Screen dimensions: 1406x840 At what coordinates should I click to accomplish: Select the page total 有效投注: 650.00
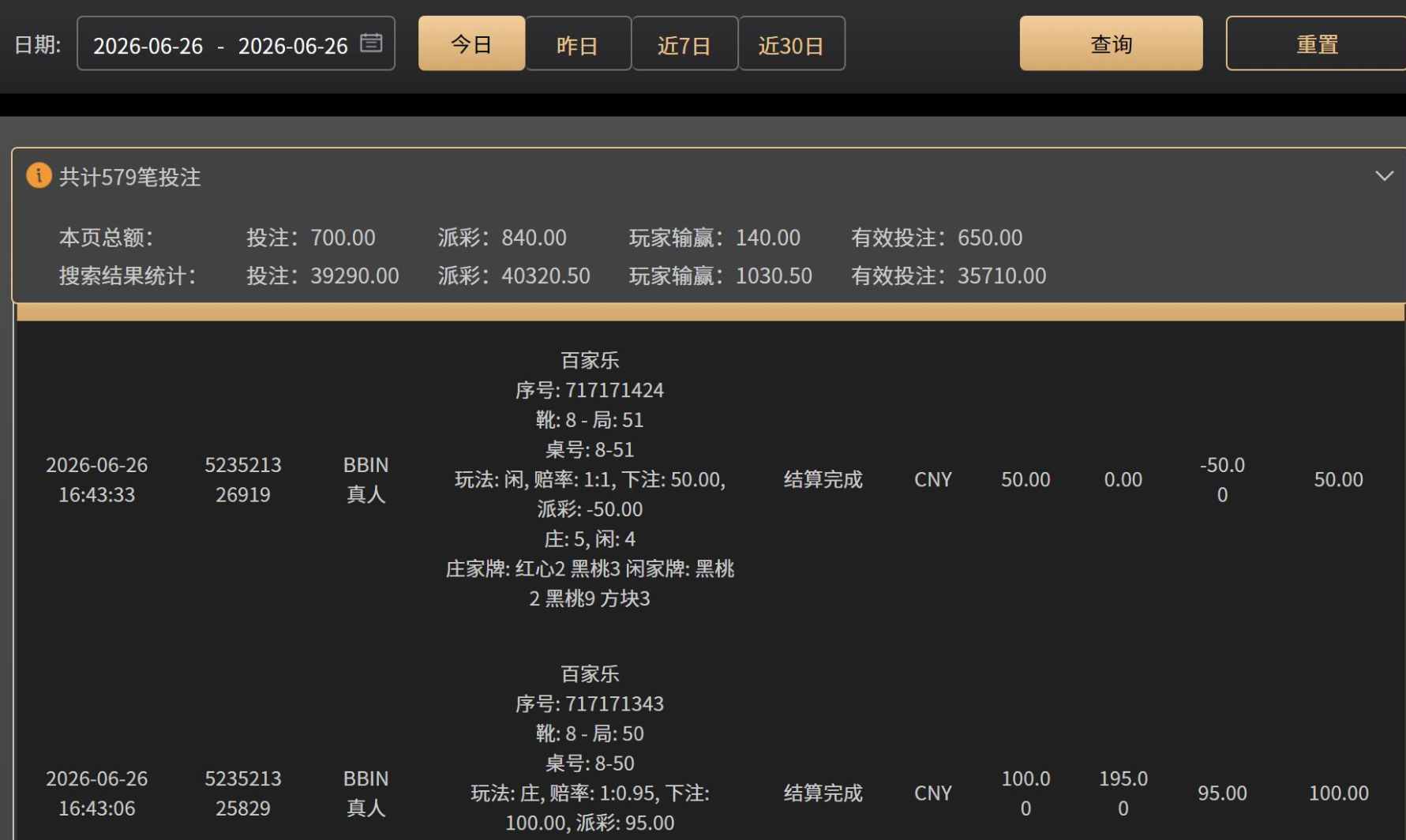[x=936, y=237]
